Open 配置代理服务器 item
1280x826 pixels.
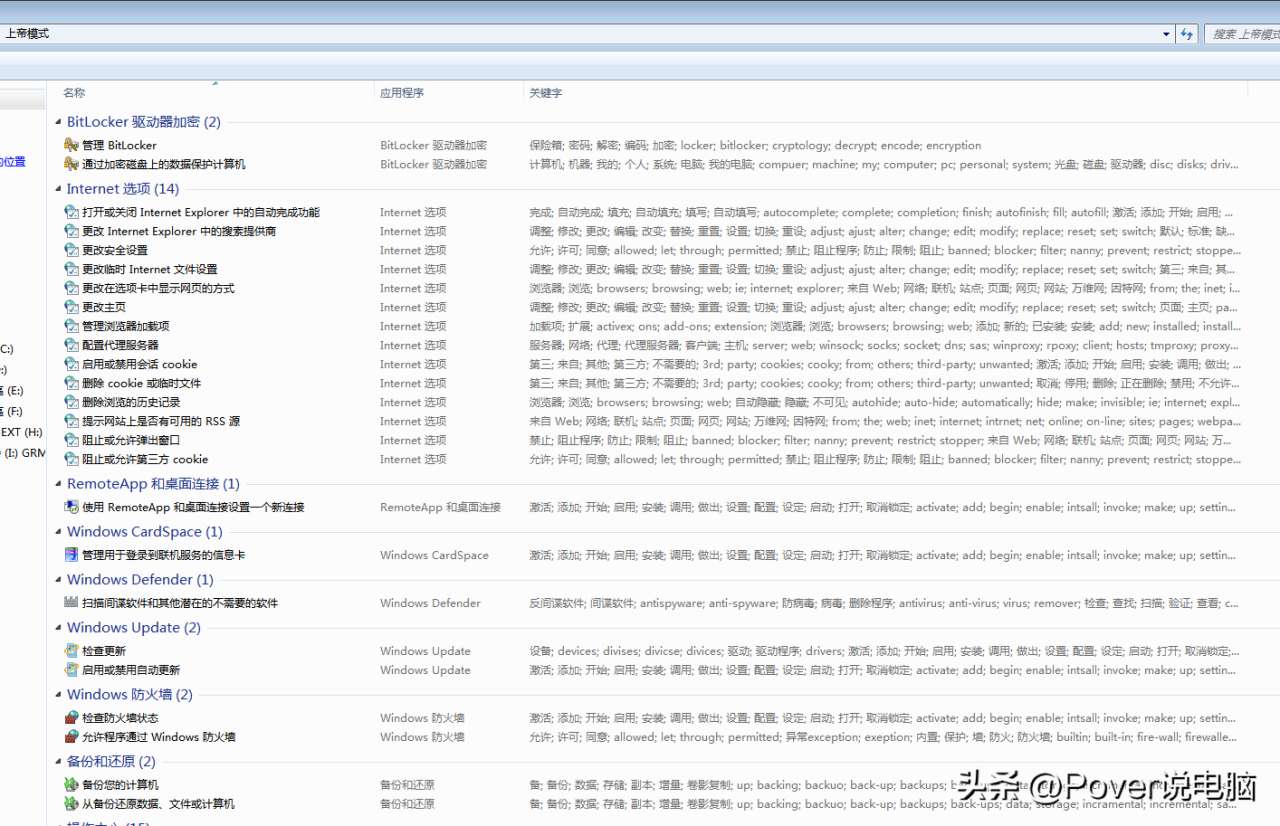click(120, 345)
